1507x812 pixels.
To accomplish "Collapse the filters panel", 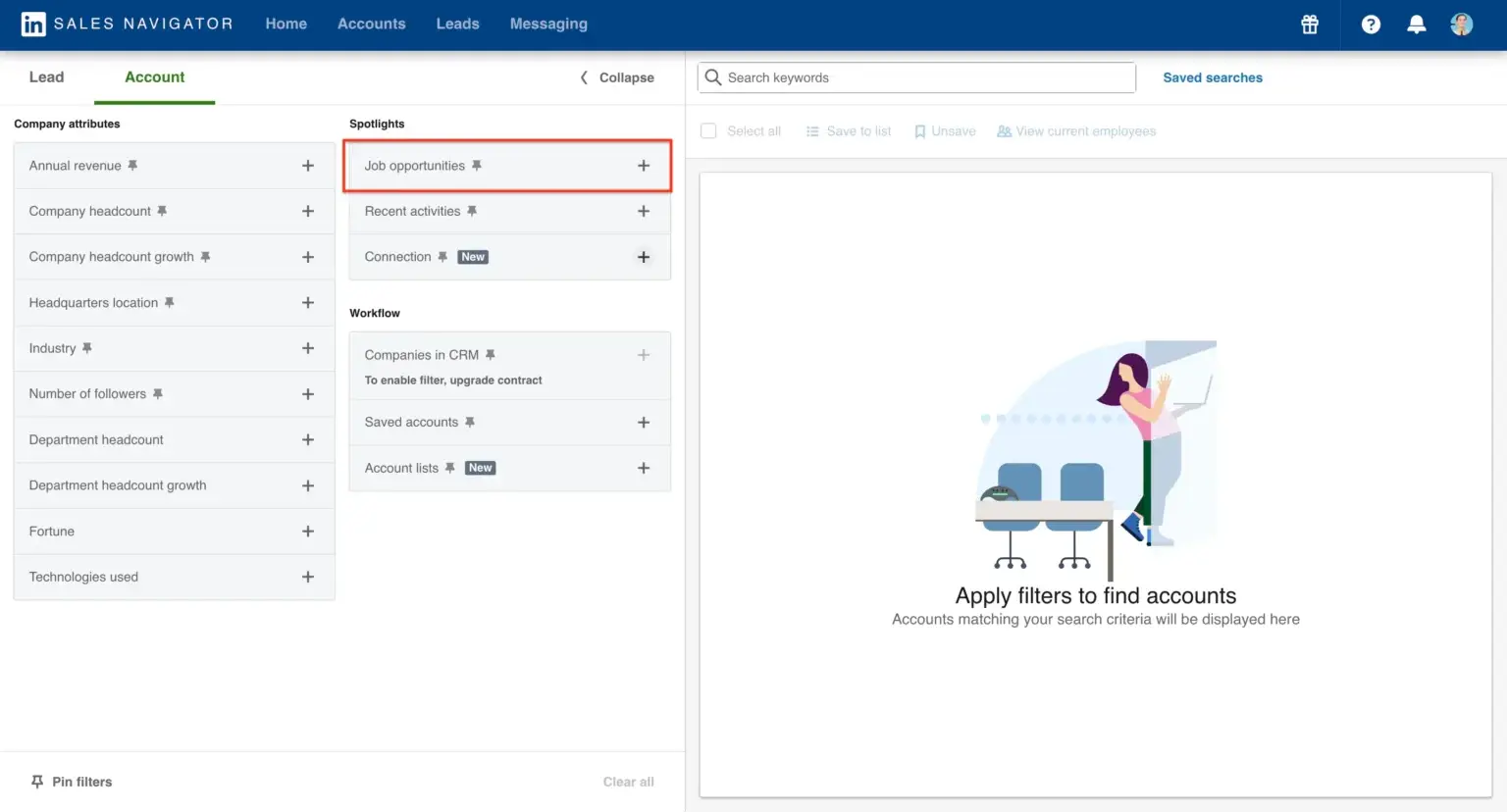I will tap(617, 77).
